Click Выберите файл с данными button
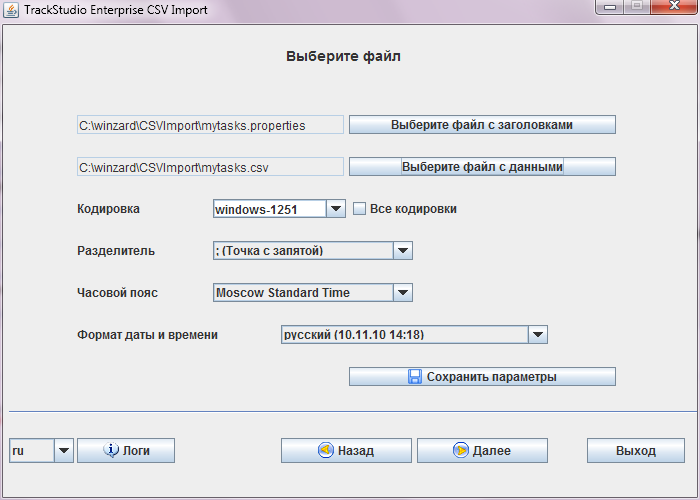The image size is (700, 500). tap(481, 167)
